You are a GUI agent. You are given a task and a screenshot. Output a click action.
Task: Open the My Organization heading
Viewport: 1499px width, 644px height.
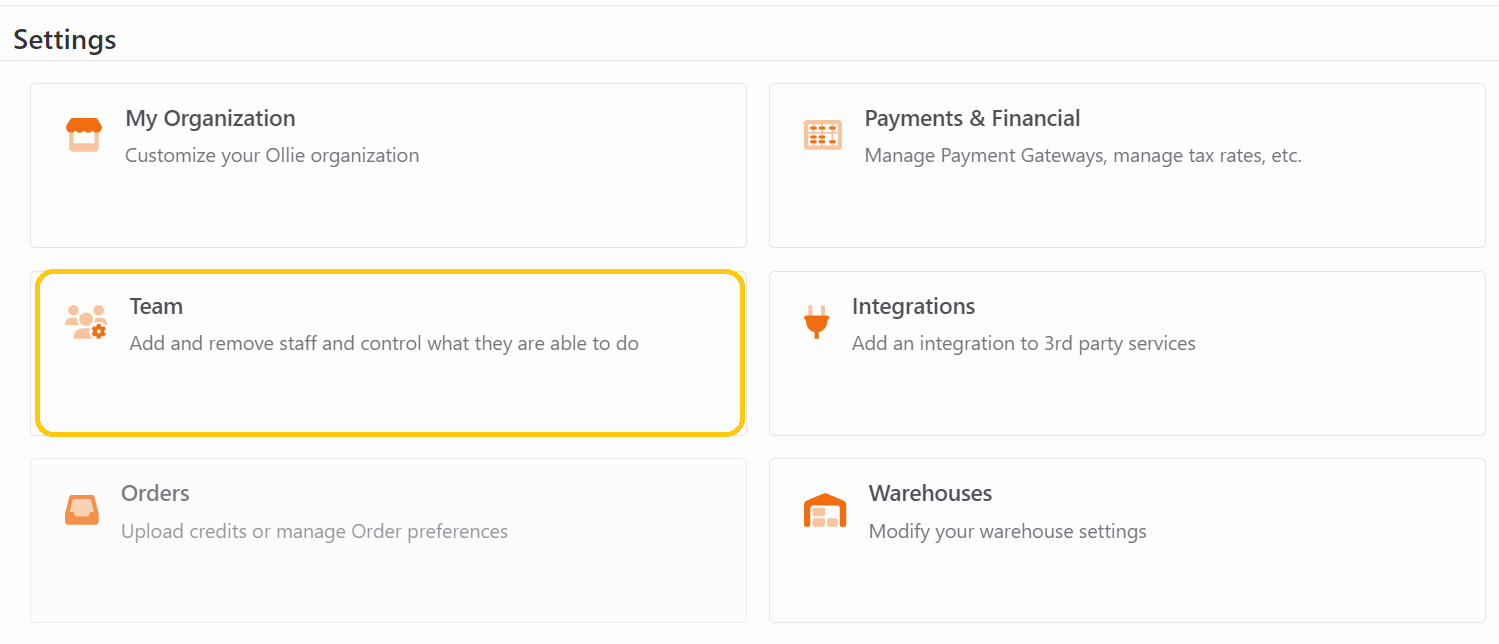[210, 118]
